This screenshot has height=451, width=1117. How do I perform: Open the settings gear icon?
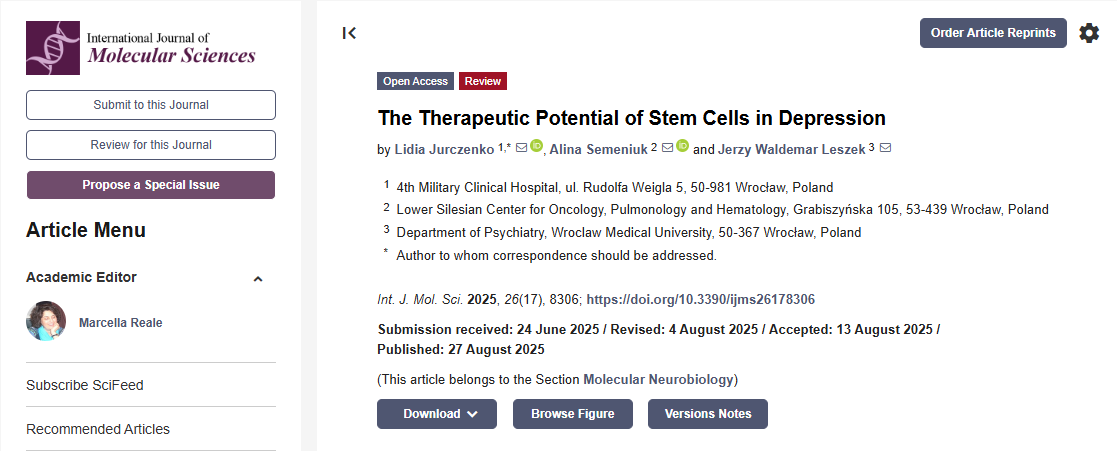1089,33
